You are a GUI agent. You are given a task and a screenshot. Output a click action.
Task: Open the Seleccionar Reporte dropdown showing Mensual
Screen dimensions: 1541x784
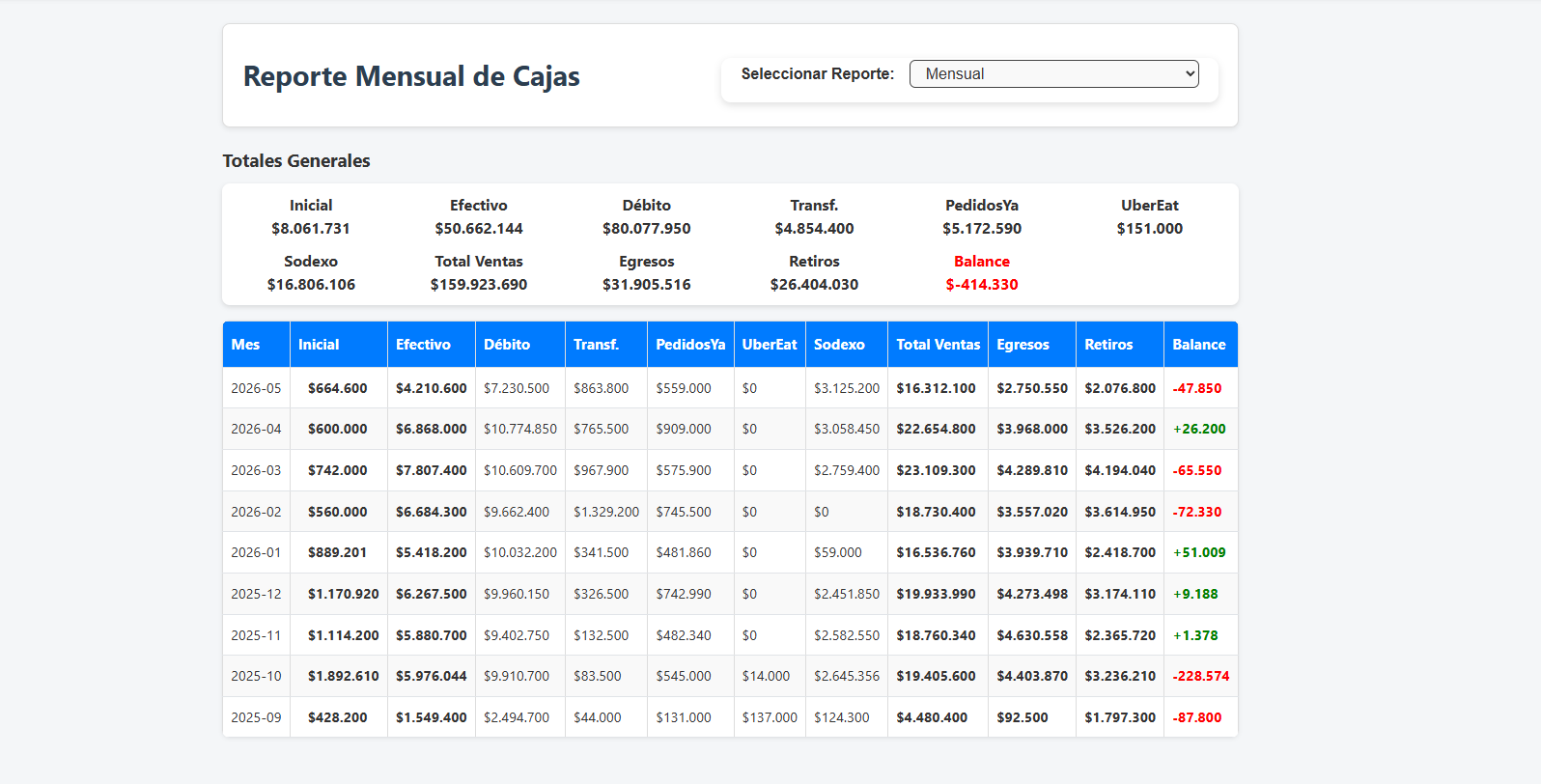1053,73
